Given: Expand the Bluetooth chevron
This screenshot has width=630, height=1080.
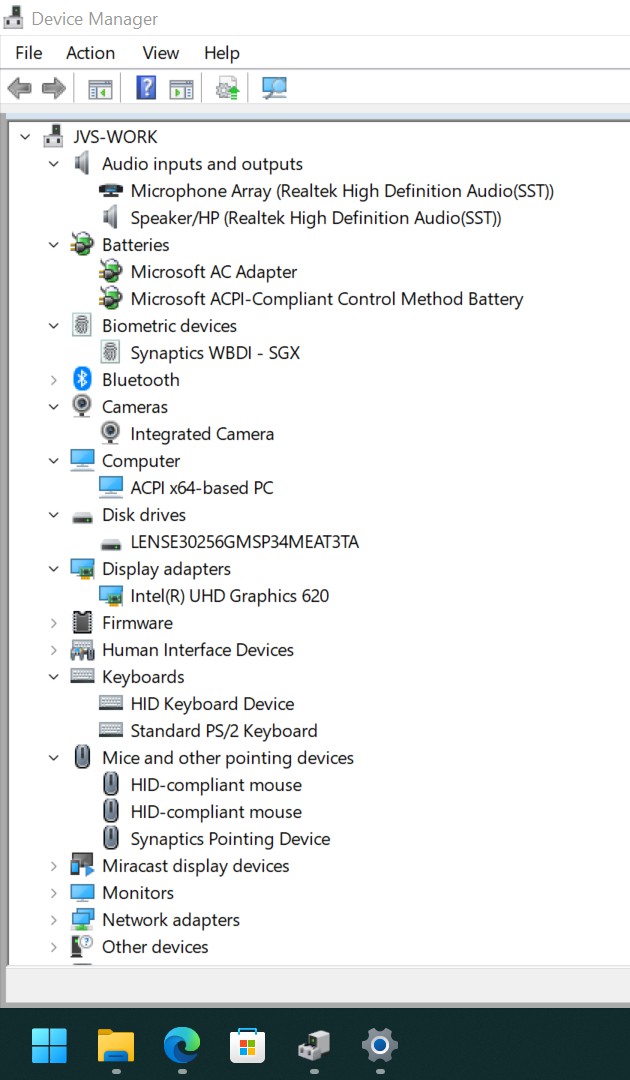Looking at the screenshot, I should (x=54, y=380).
